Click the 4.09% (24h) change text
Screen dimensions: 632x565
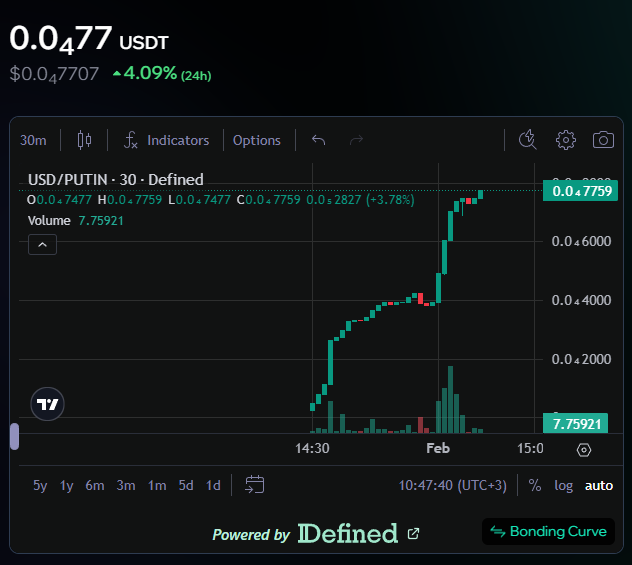pos(162,73)
